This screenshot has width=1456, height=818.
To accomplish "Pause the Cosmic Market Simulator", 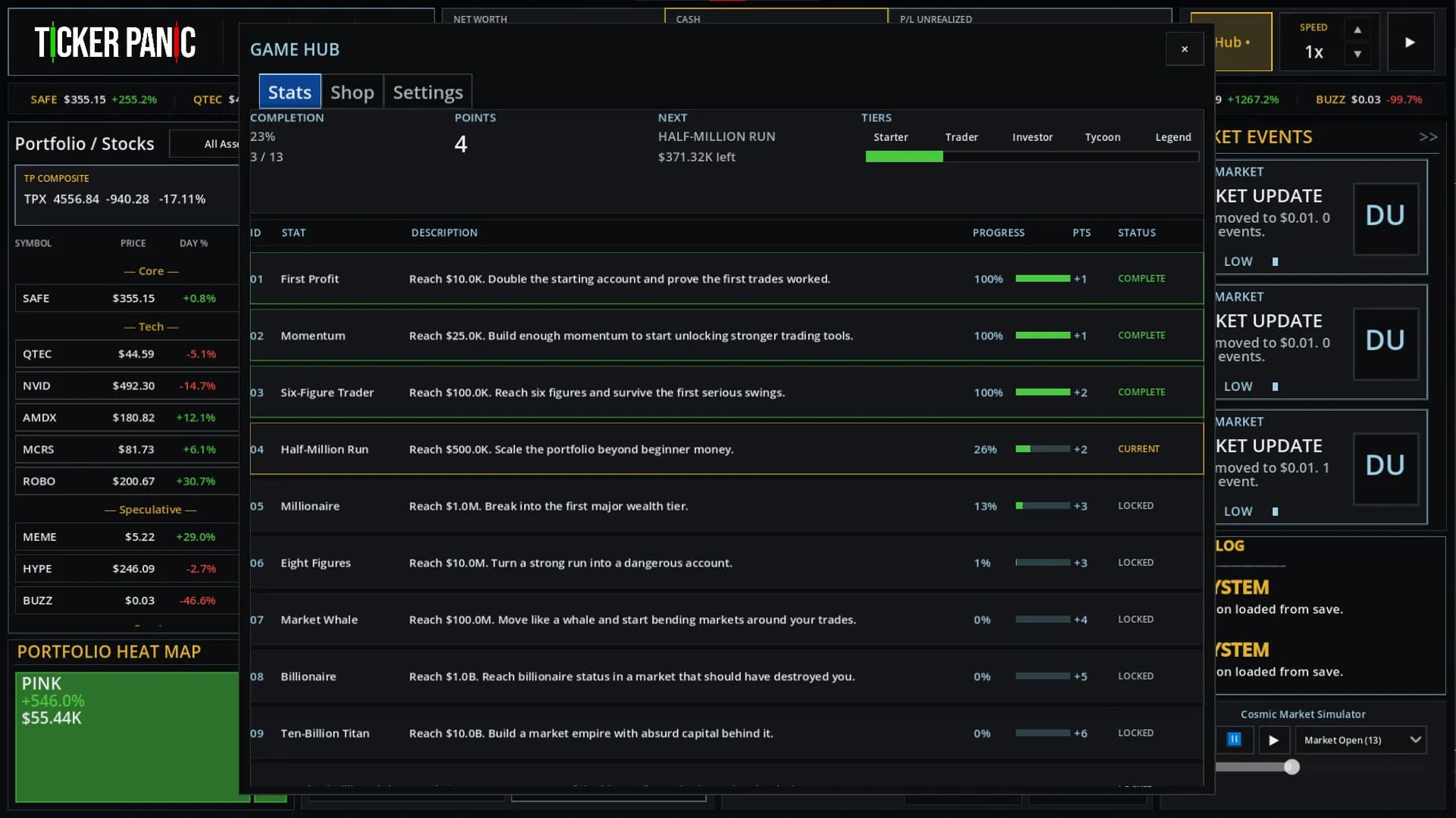I will 1234,739.
